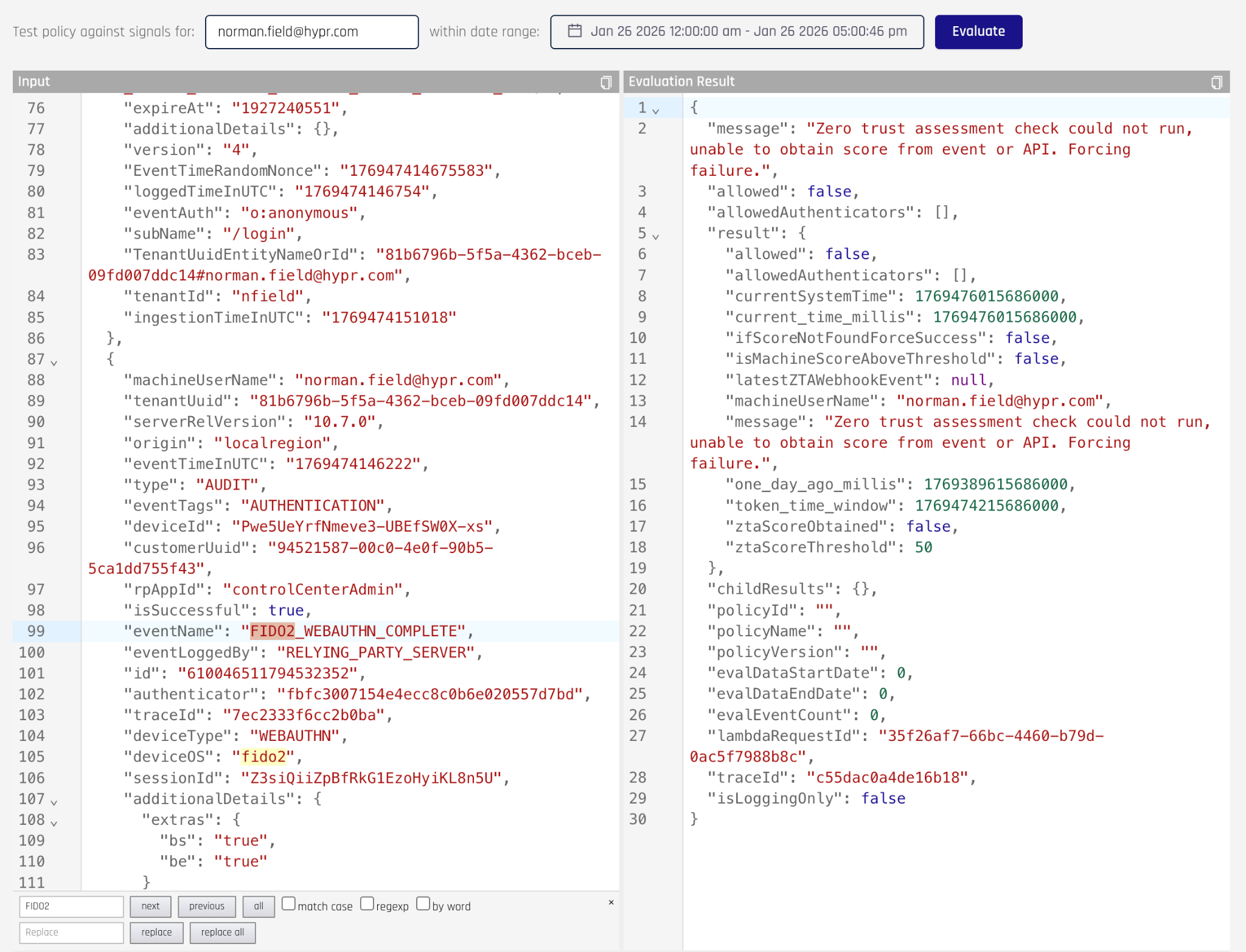Screen dimensions: 1246x952
Task: Copy the Input panel contents
Action: [x=606, y=82]
